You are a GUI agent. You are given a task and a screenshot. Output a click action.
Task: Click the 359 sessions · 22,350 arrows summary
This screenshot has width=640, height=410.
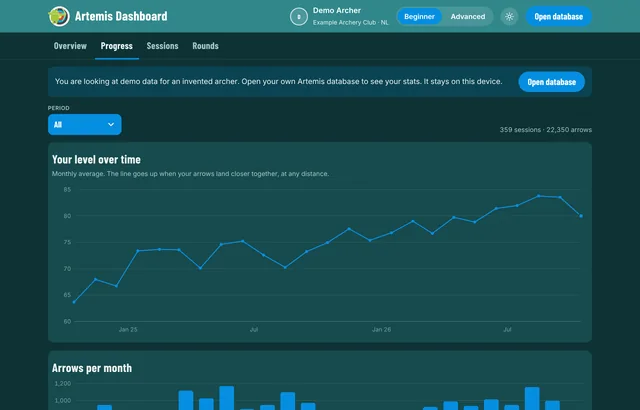[546, 130]
